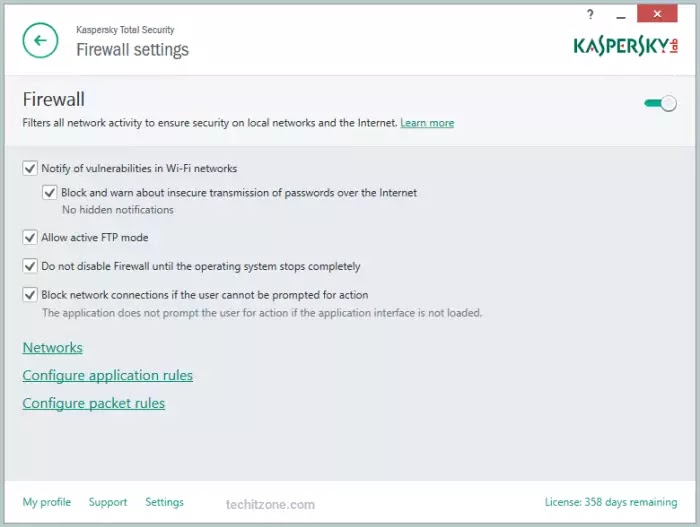The height and width of the screenshot is (527, 700).
Task: Go to Settings in the footer
Action: 164,502
